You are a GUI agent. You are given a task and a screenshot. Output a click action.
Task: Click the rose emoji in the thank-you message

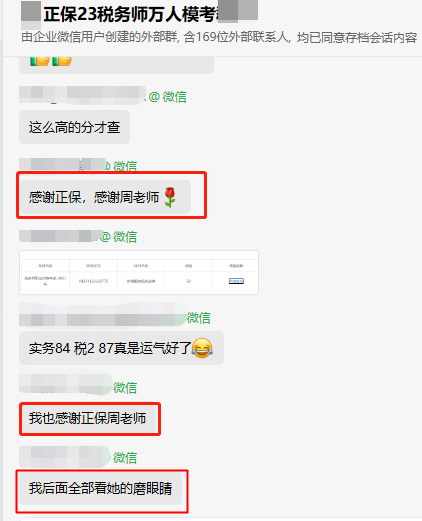click(x=170, y=197)
